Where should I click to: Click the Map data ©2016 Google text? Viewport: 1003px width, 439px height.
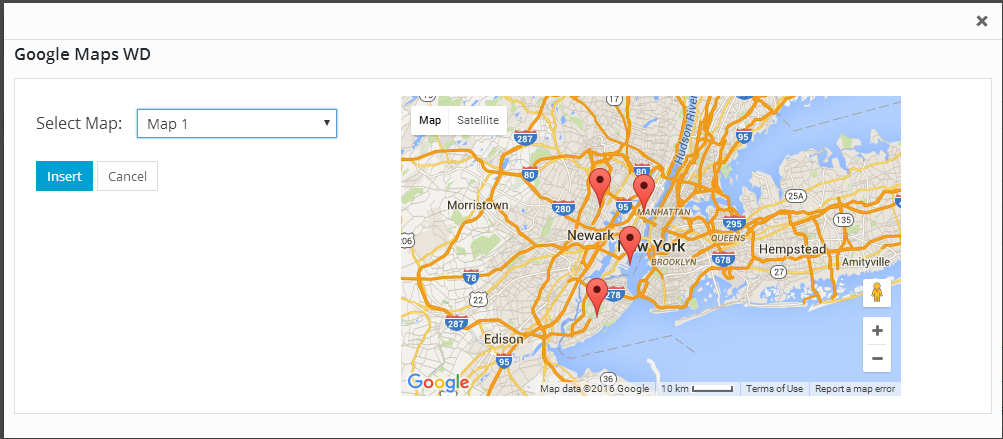[594, 388]
